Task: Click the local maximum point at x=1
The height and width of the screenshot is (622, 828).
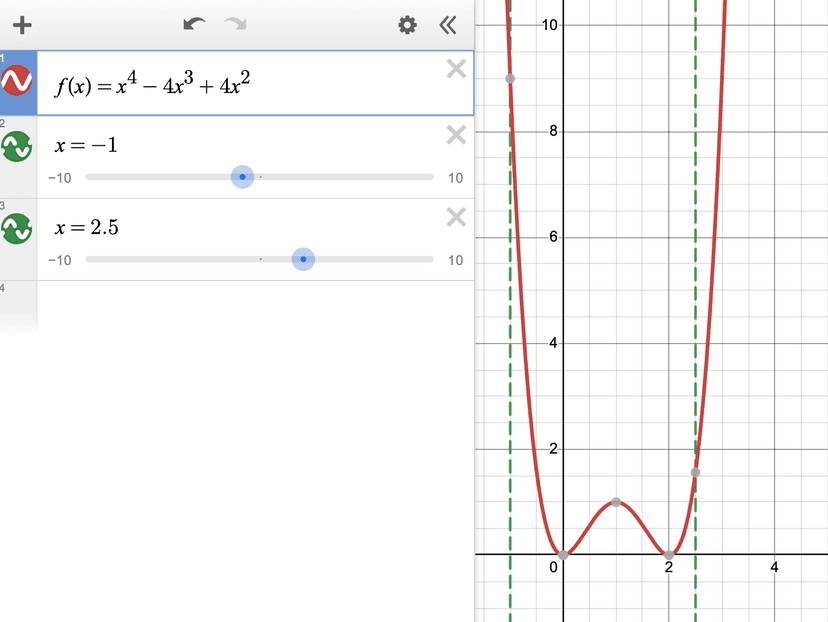Action: point(616,501)
